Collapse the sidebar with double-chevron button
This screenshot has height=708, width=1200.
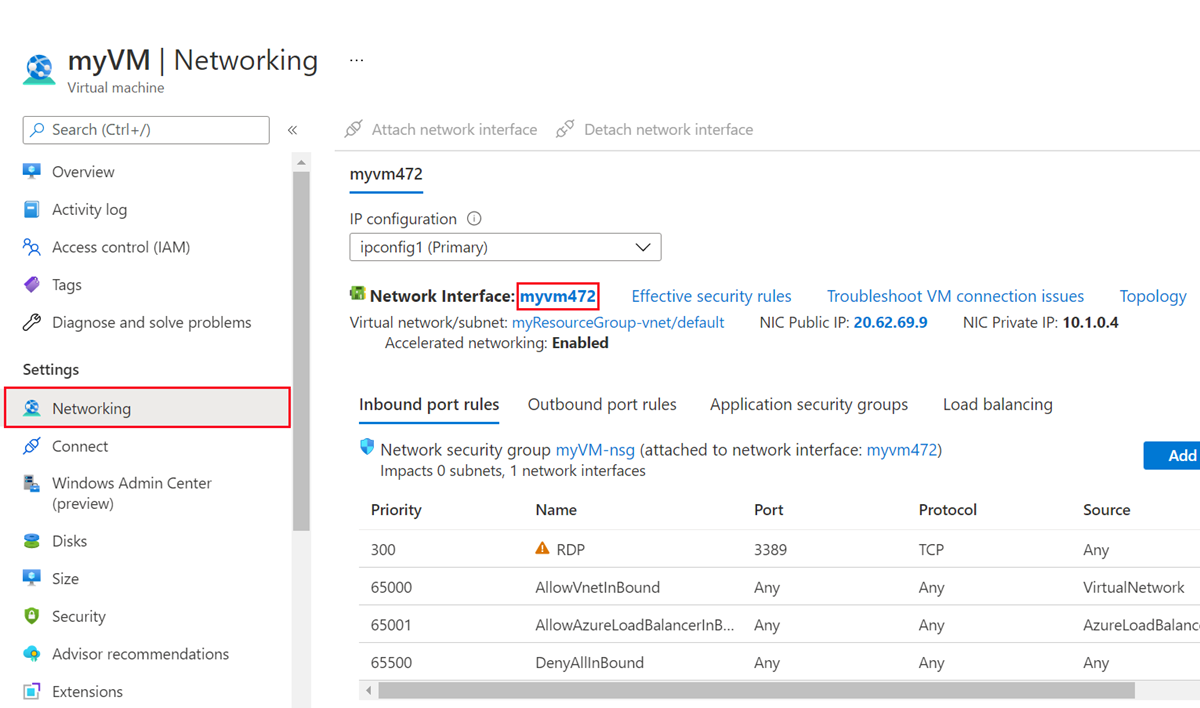tap(293, 130)
